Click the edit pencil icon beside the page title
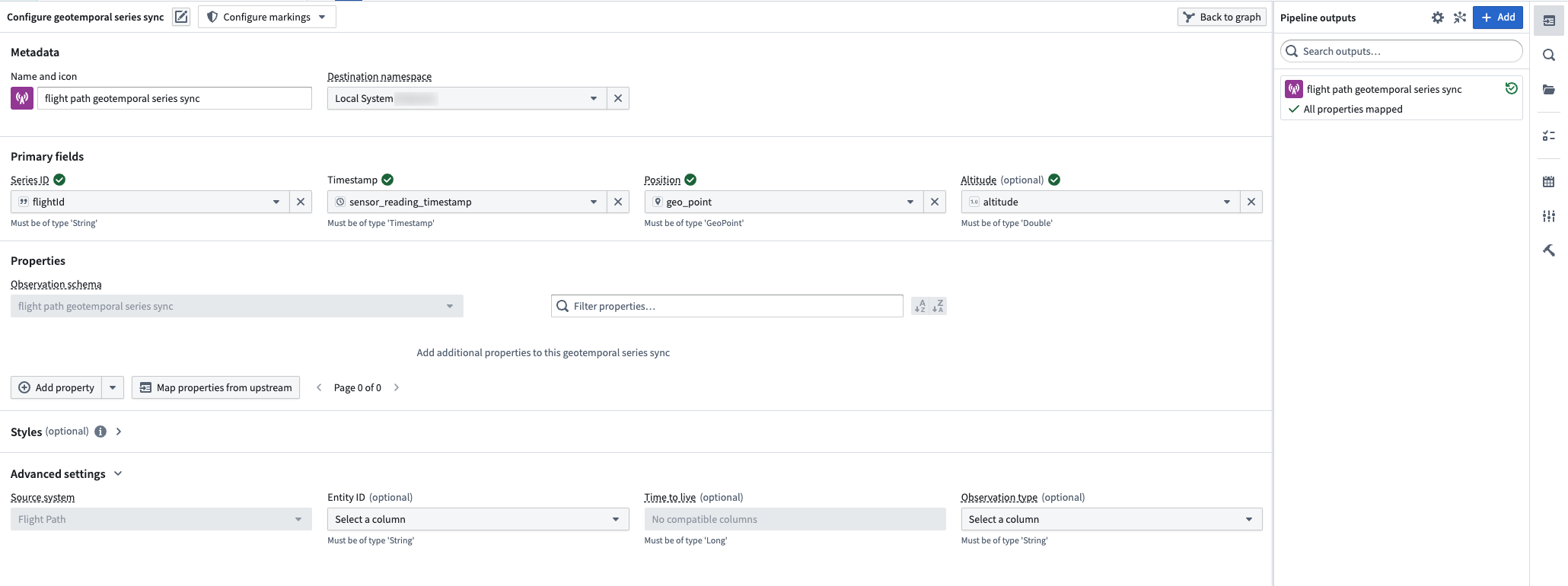Viewport: 1568px width, 586px height. pos(181,17)
